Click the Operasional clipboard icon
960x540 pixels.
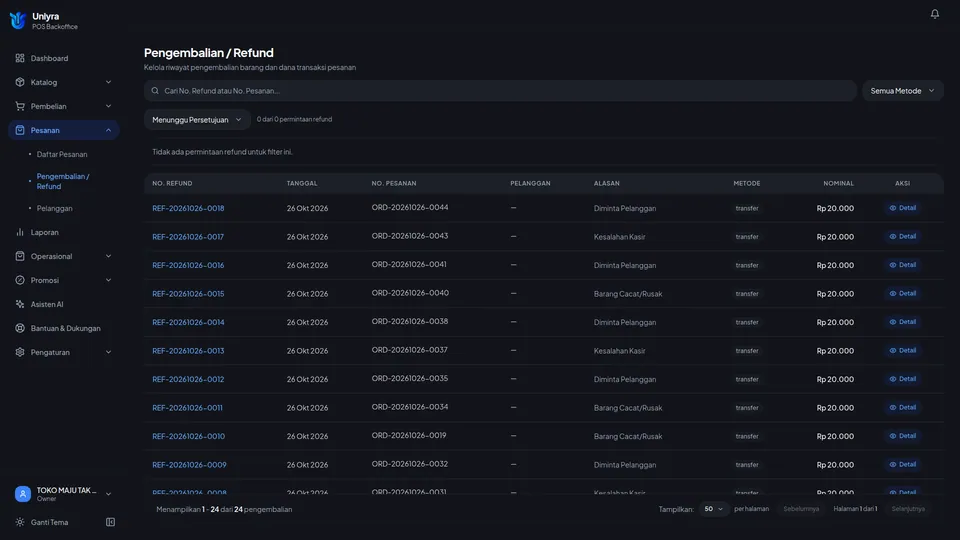pyautogui.click(x=20, y=256)
